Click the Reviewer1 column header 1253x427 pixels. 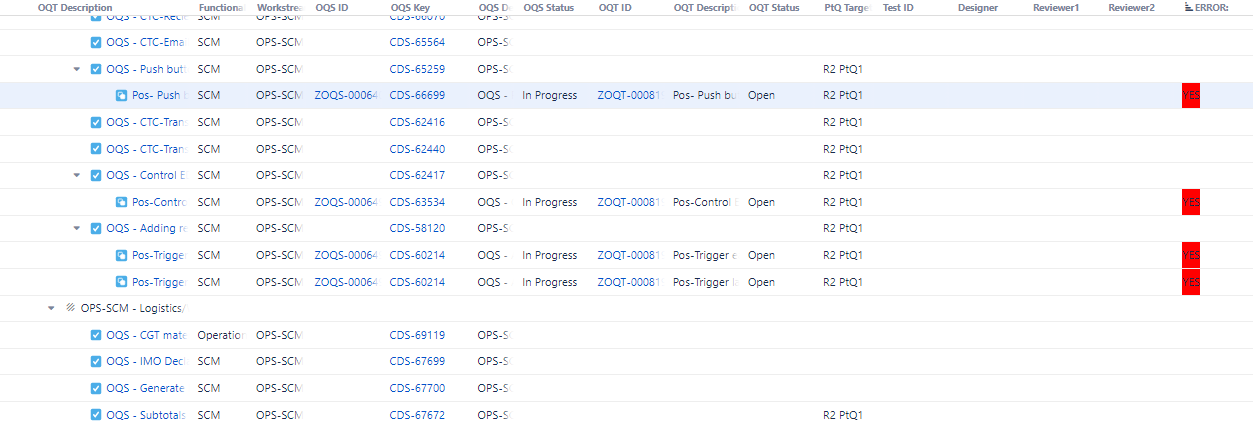pyautogui.click(x=1056, y=8)
